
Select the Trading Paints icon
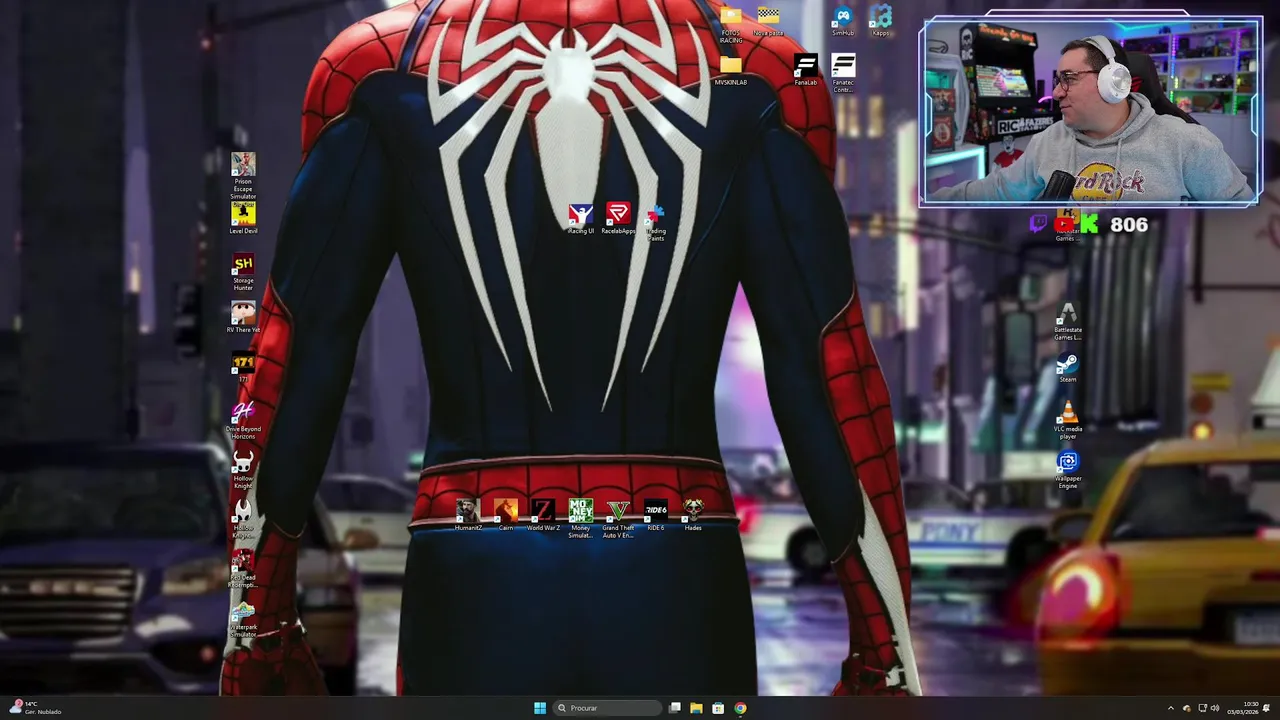point(655,222)
